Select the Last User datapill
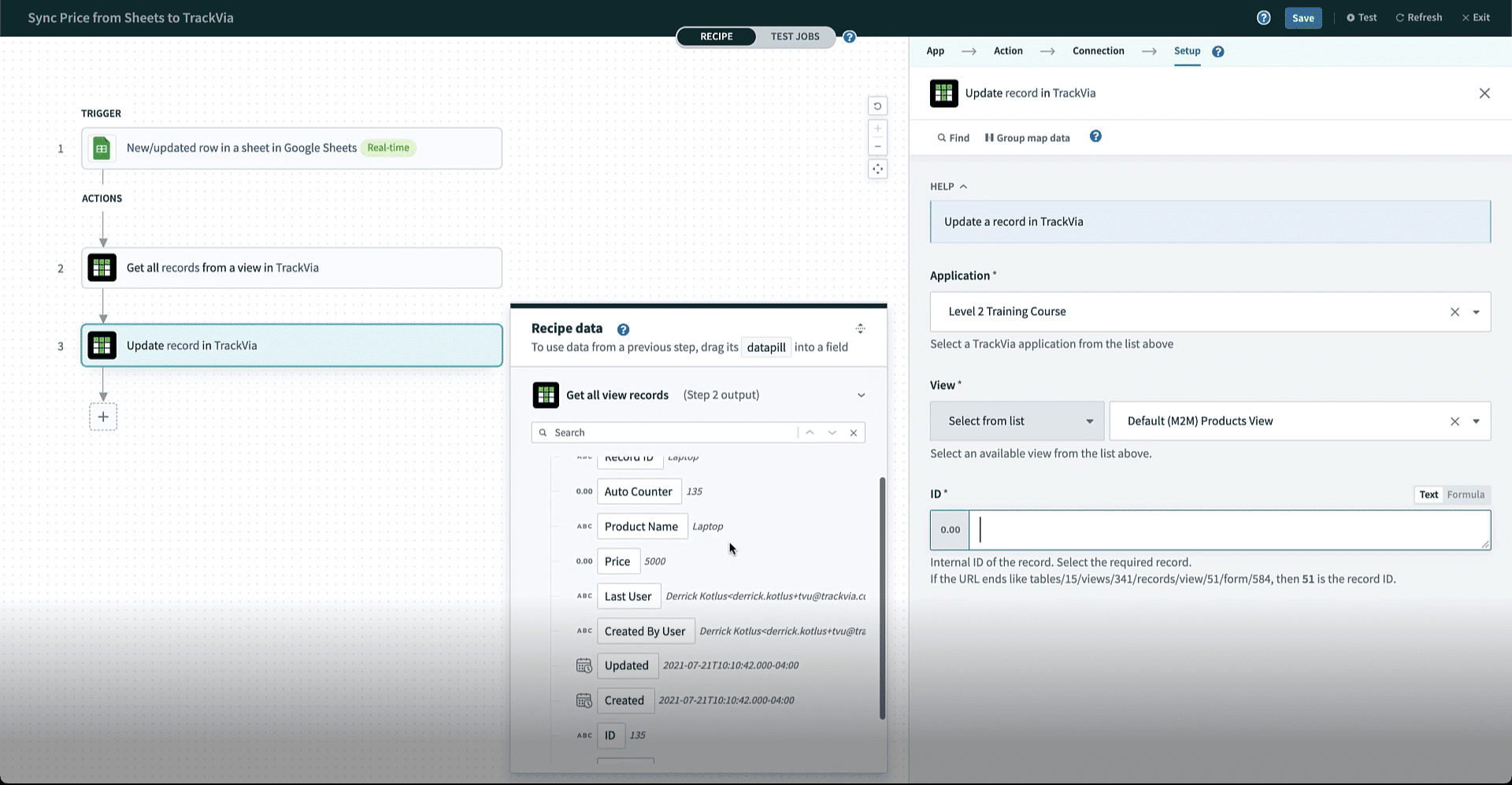1512x785 pixels. (628, 597)
